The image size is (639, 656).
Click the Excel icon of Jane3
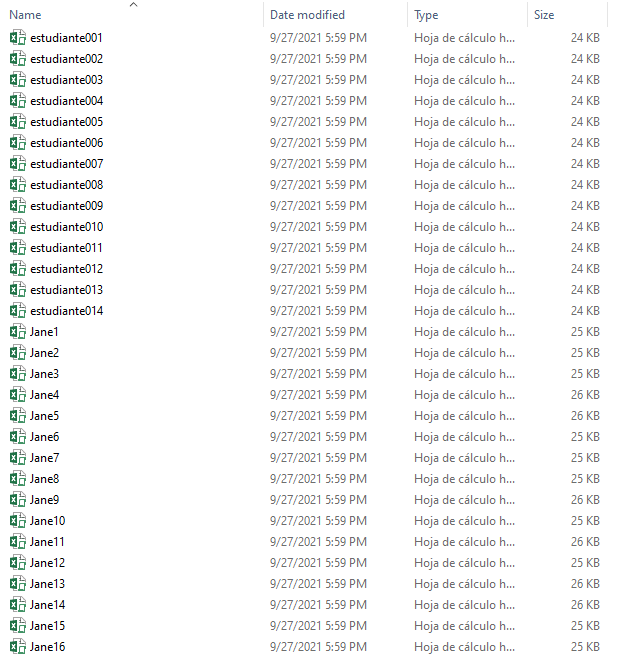(18, 374)
